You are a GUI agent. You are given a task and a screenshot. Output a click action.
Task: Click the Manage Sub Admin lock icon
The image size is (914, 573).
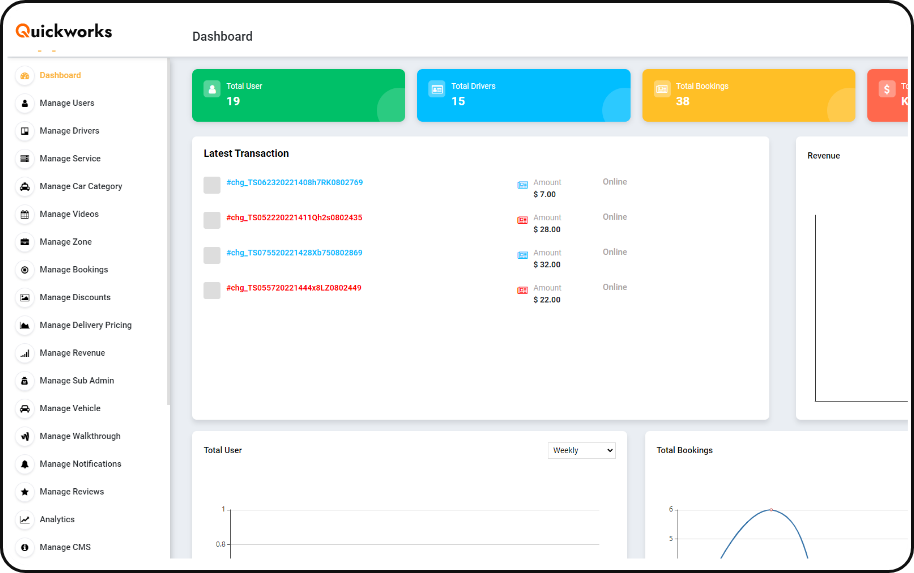(24, 381)
